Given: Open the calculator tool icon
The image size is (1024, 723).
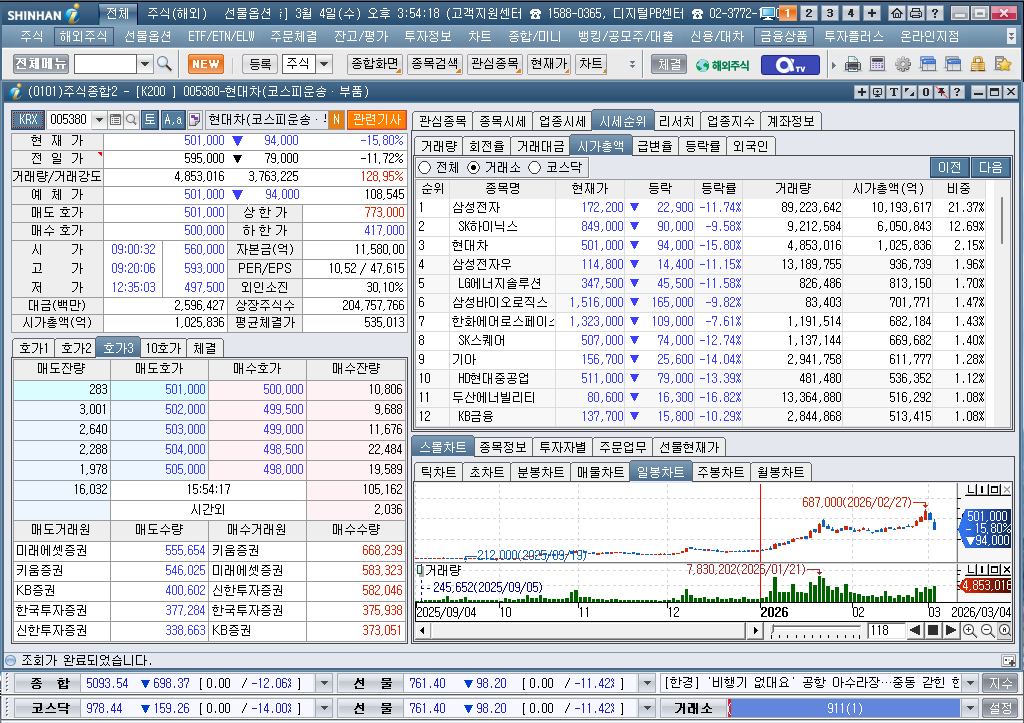Looking at the screenshot, I should pyautogui.click(x=878, y=64).
